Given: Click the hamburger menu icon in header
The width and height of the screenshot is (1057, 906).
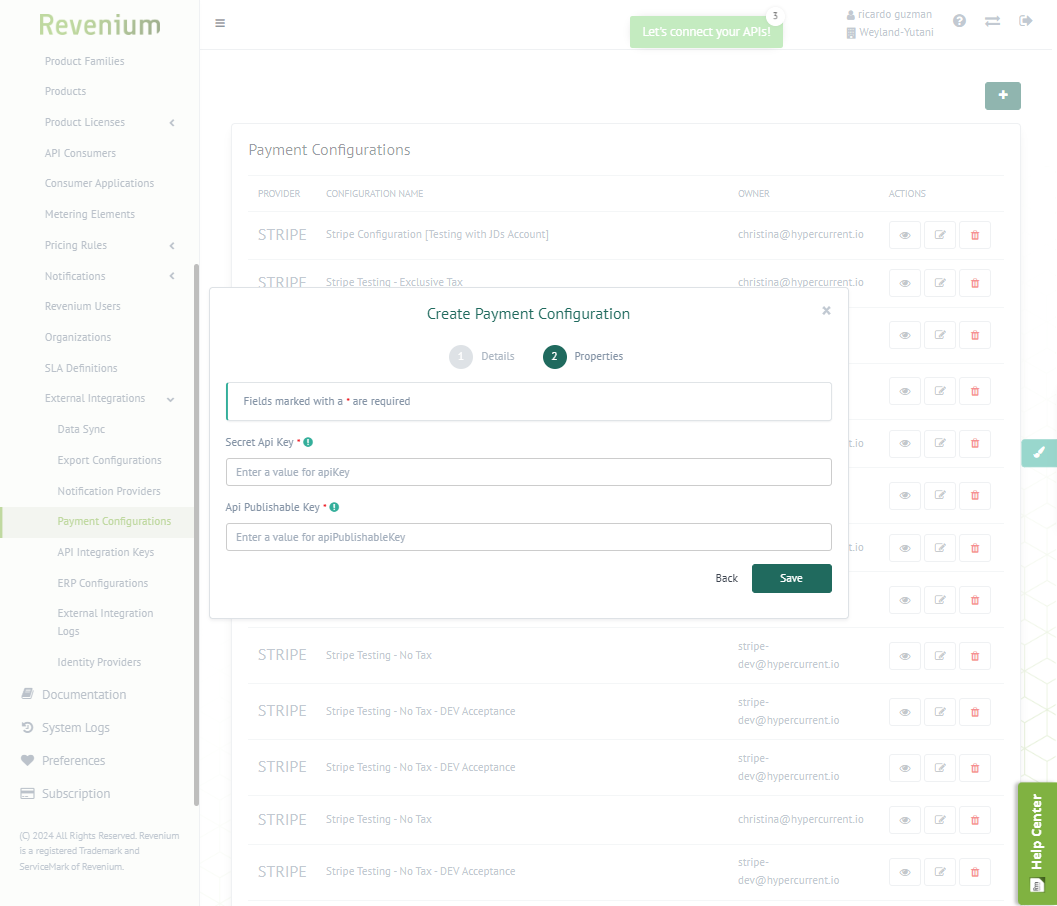Looking at the screenshot, I should tap(220, 23).
